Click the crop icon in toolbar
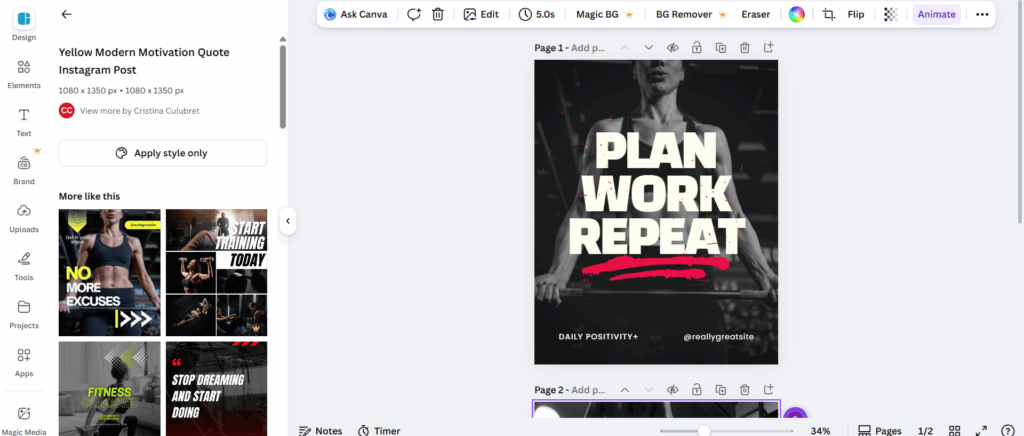The image size is (1024, 436). click(828, 14)
